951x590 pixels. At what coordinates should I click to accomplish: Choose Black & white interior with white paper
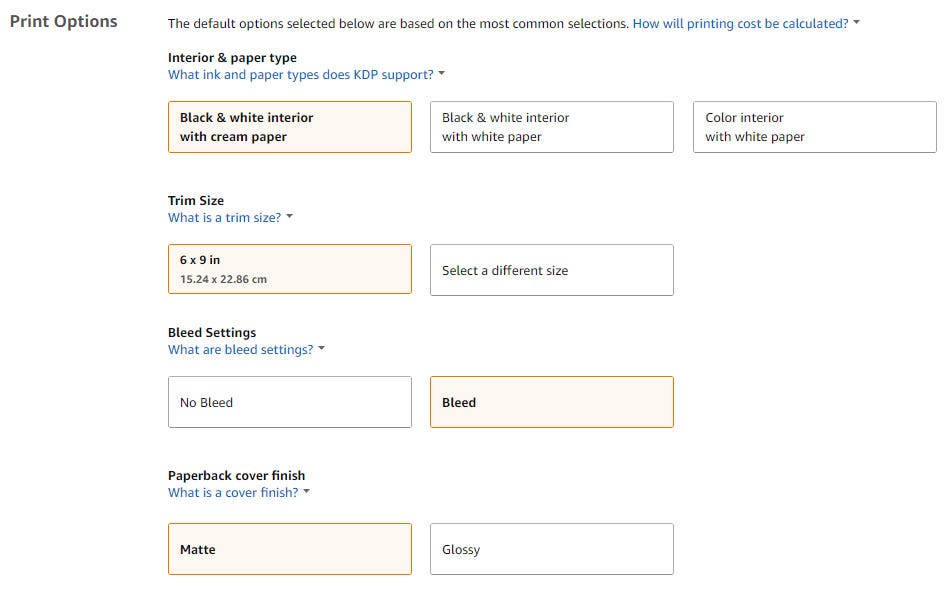coord(551,127)
